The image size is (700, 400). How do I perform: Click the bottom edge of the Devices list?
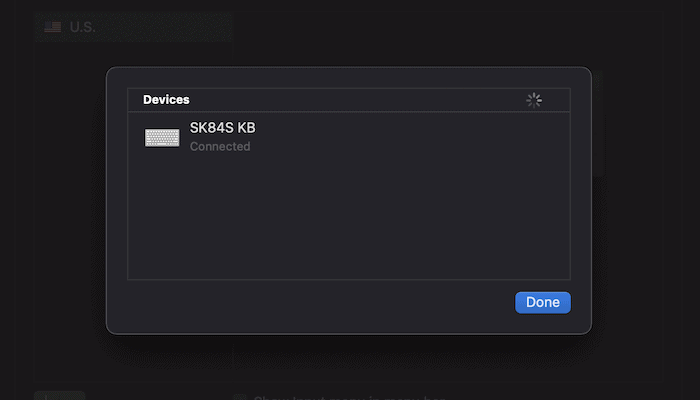pos(348,279)
